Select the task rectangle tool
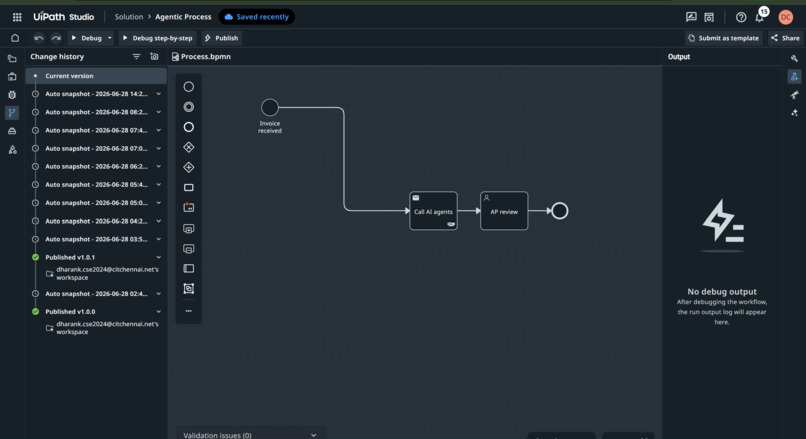 point(189,188)
